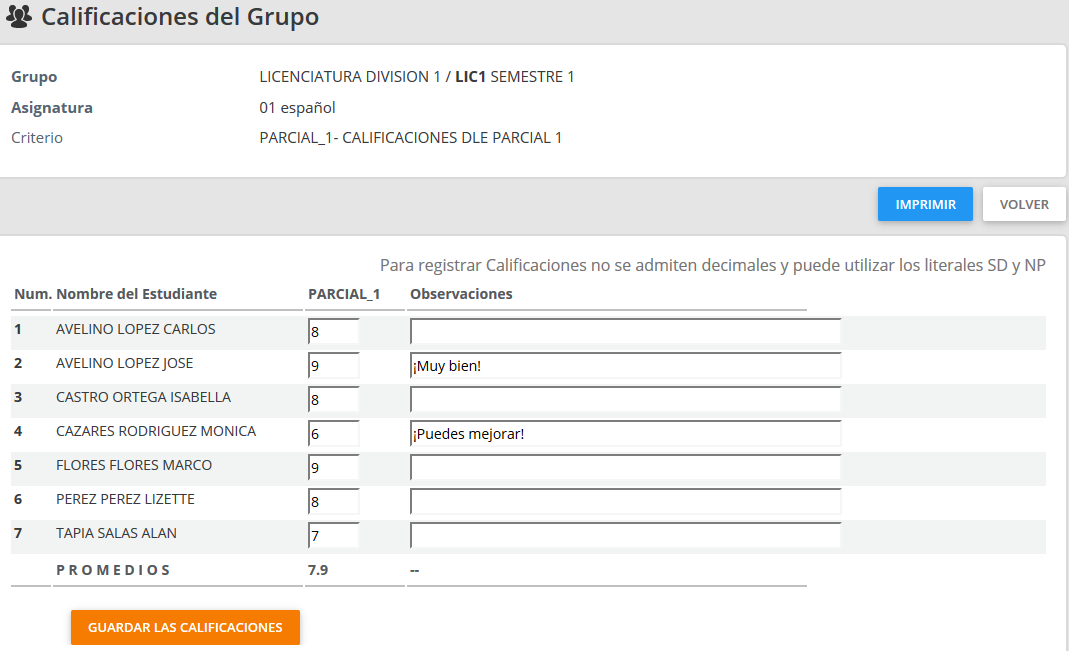Select observations field for FLORES FLORES MARCO
Screen dimensions: 1069x651
pyautogui.click(x=625, y=468)
